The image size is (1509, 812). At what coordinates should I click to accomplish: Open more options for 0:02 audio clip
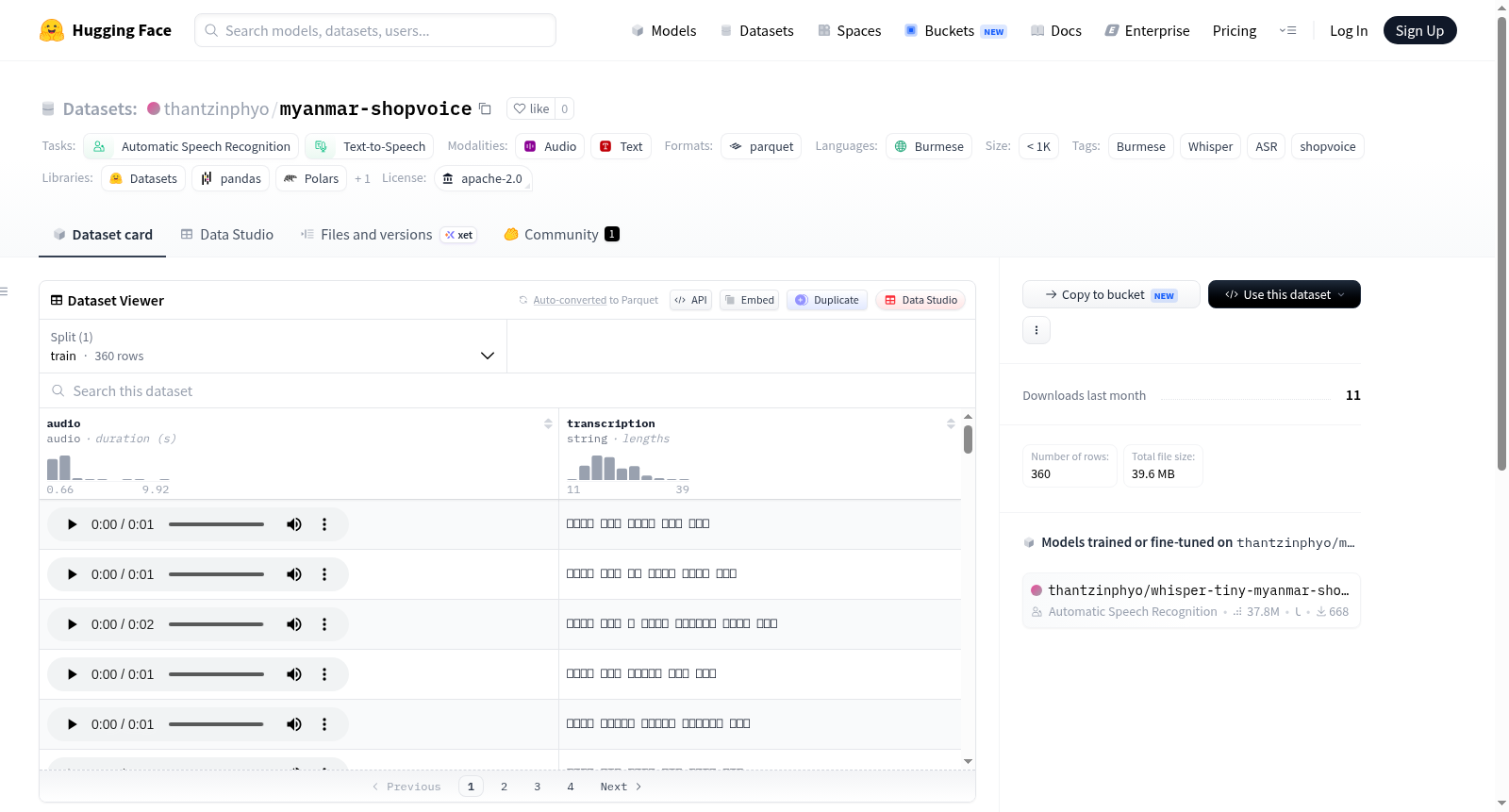(324, 624)
